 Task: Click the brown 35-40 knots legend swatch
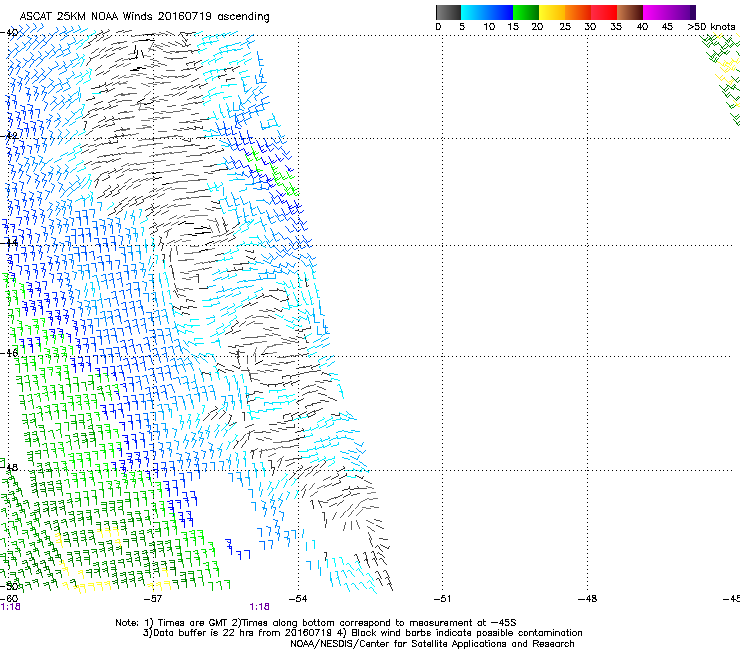pos(630,12)
